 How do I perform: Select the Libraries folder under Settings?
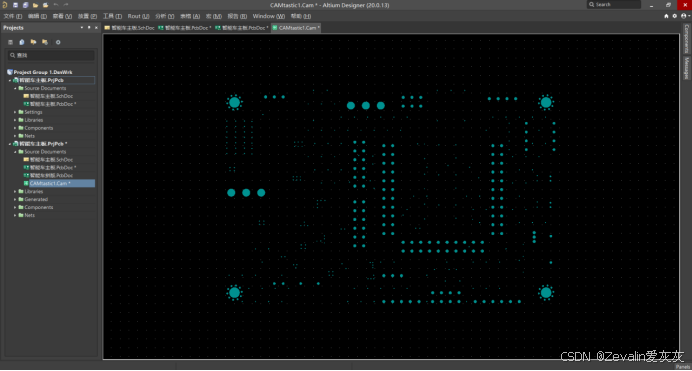[x=34, y=120]
